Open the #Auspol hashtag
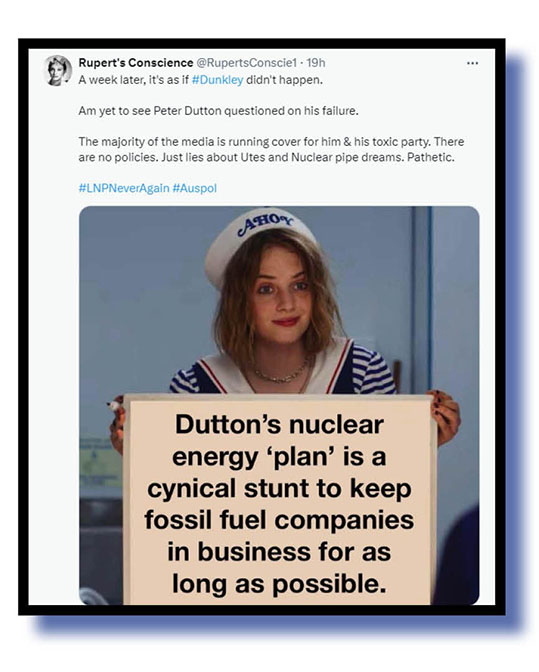Viewport: 539px width, 672px height. click(x=195, y=188)
